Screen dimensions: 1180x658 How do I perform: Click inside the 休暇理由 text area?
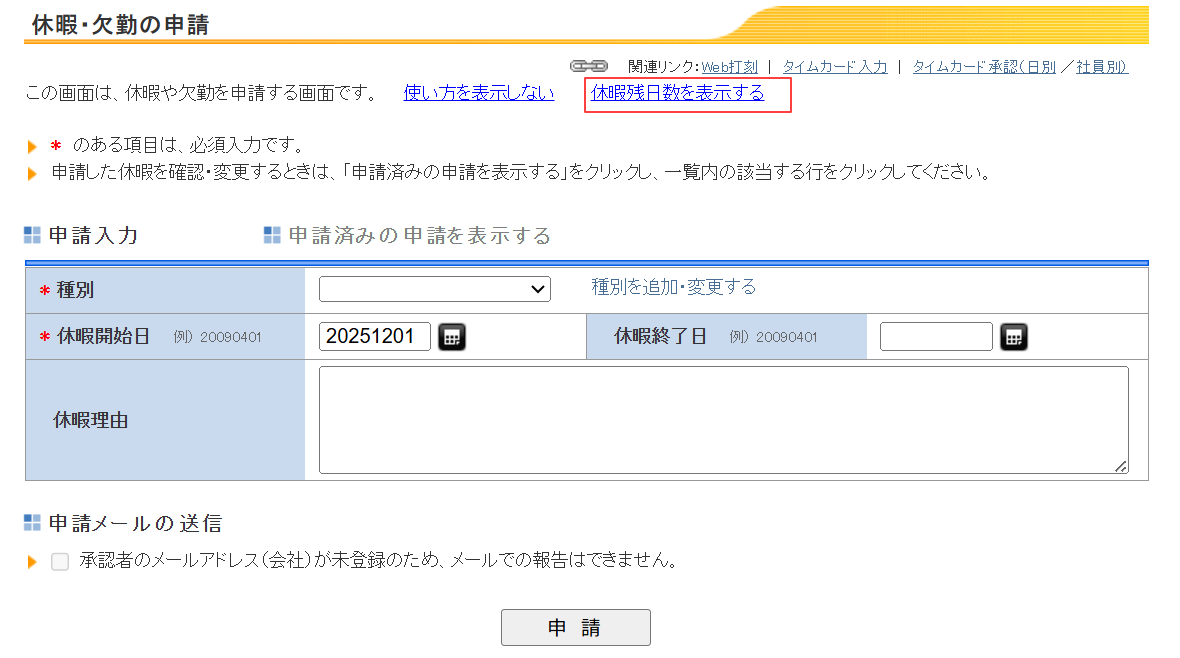click(x=722, y=420)
